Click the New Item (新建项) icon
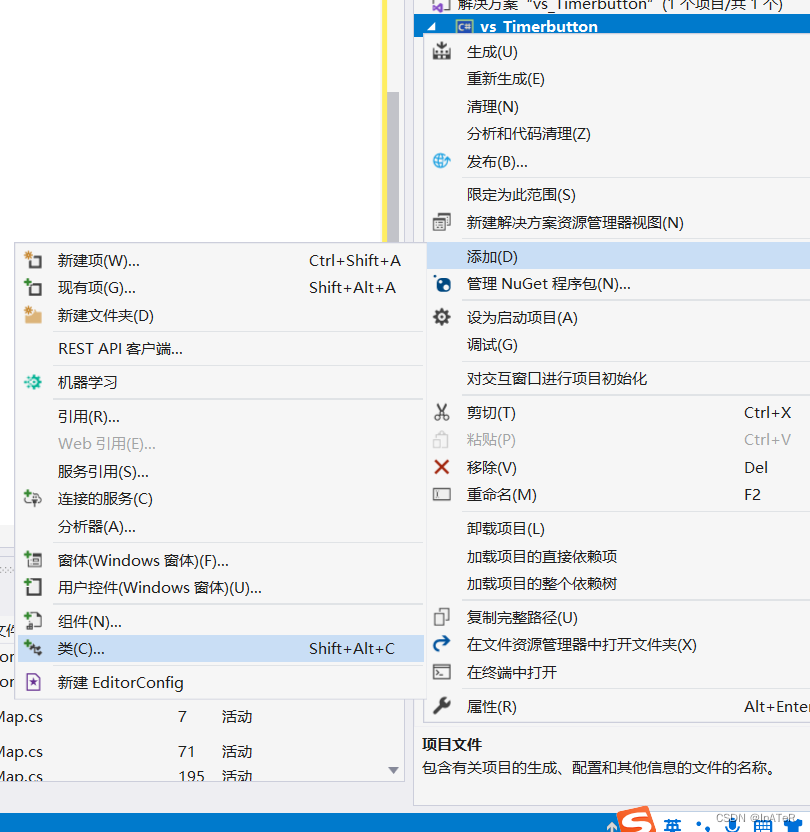810x832 pixels. click(33, 260)
